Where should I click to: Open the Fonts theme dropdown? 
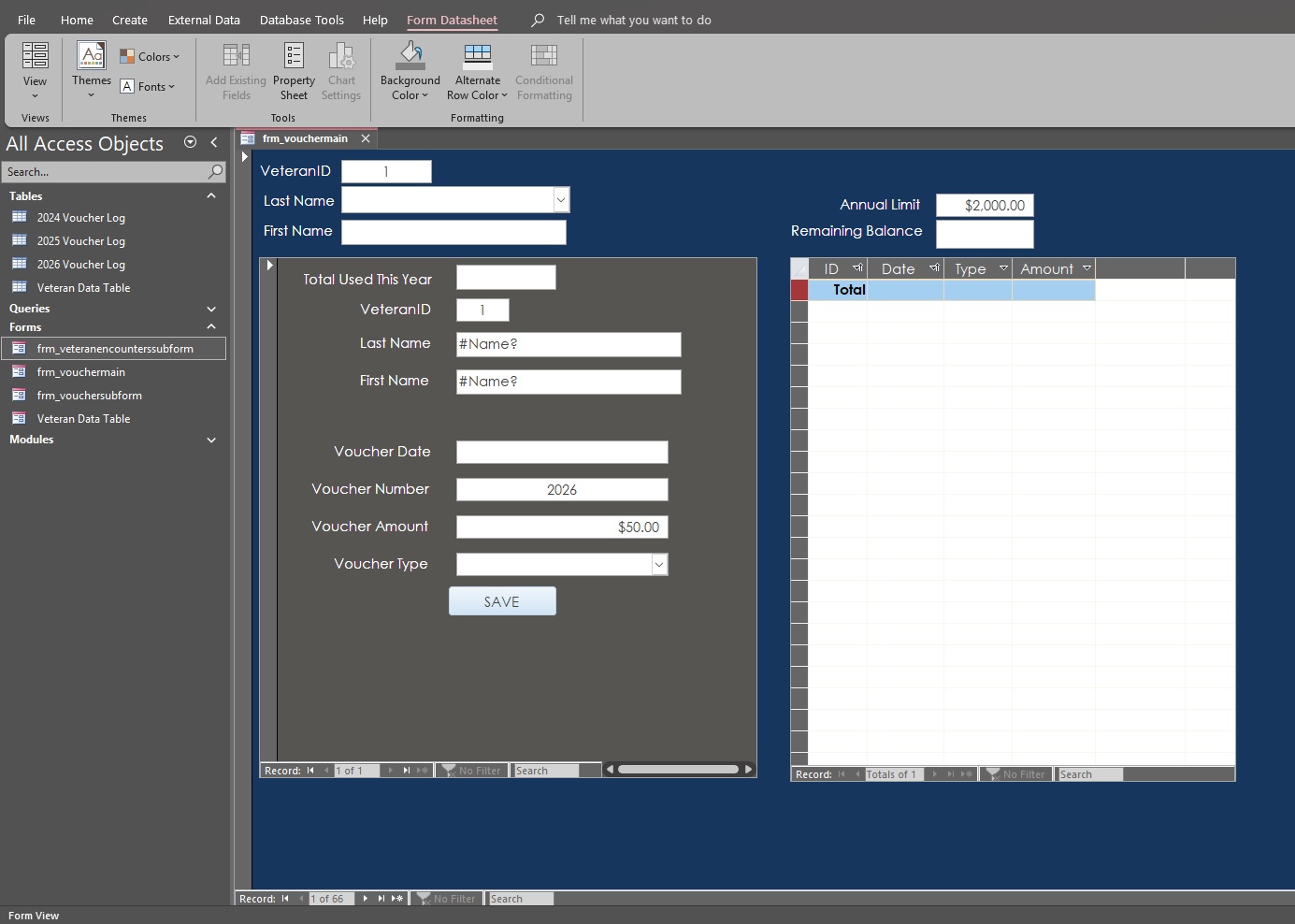(x=148, y=87)
